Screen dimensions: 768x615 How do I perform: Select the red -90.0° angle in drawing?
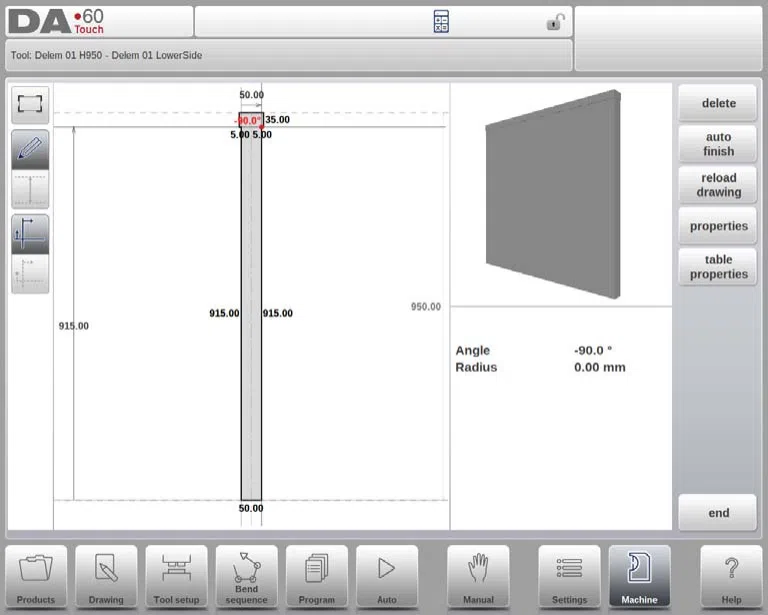coord(248,120)
